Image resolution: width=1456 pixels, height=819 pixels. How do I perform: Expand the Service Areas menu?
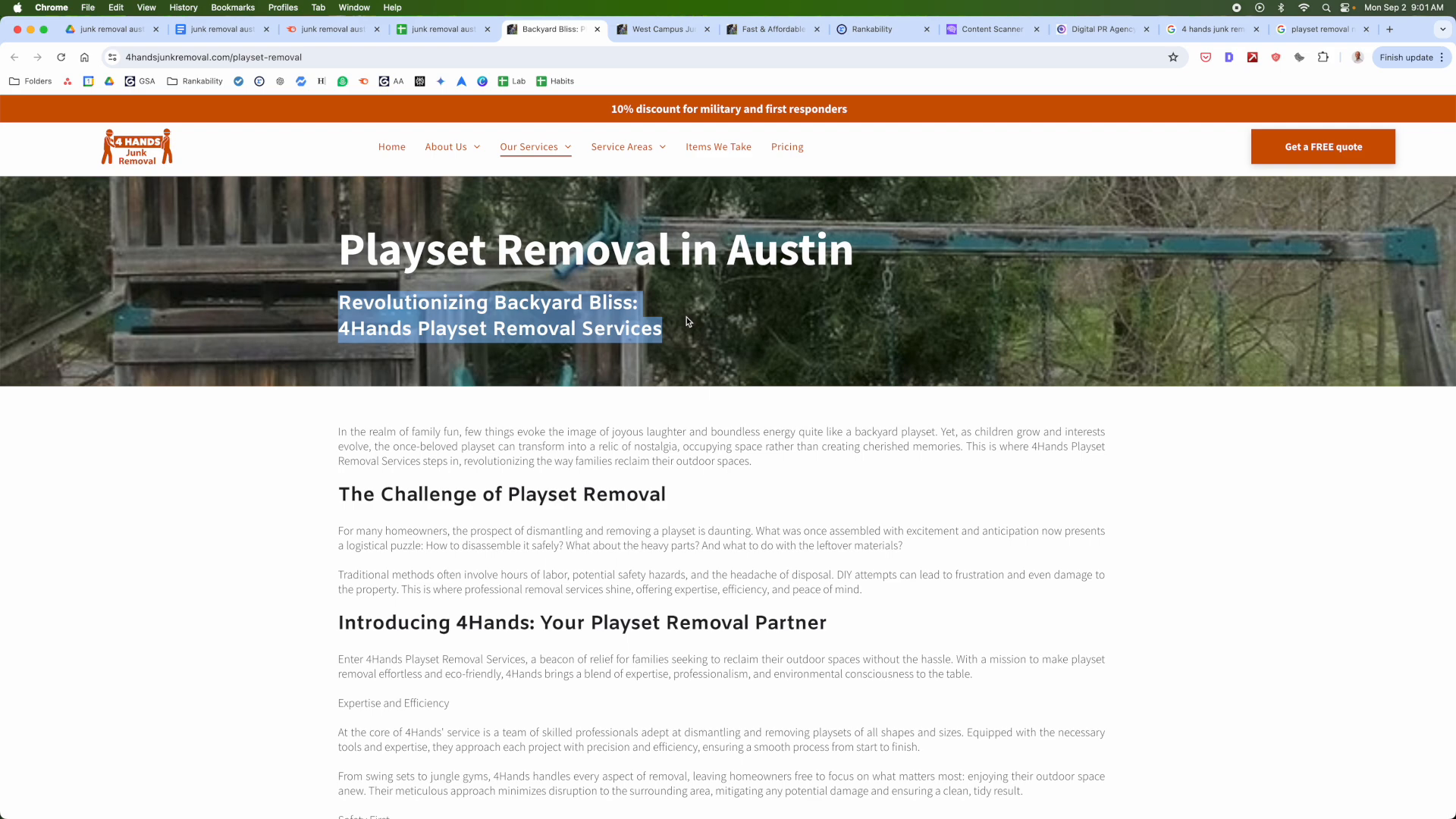(628, 146)
